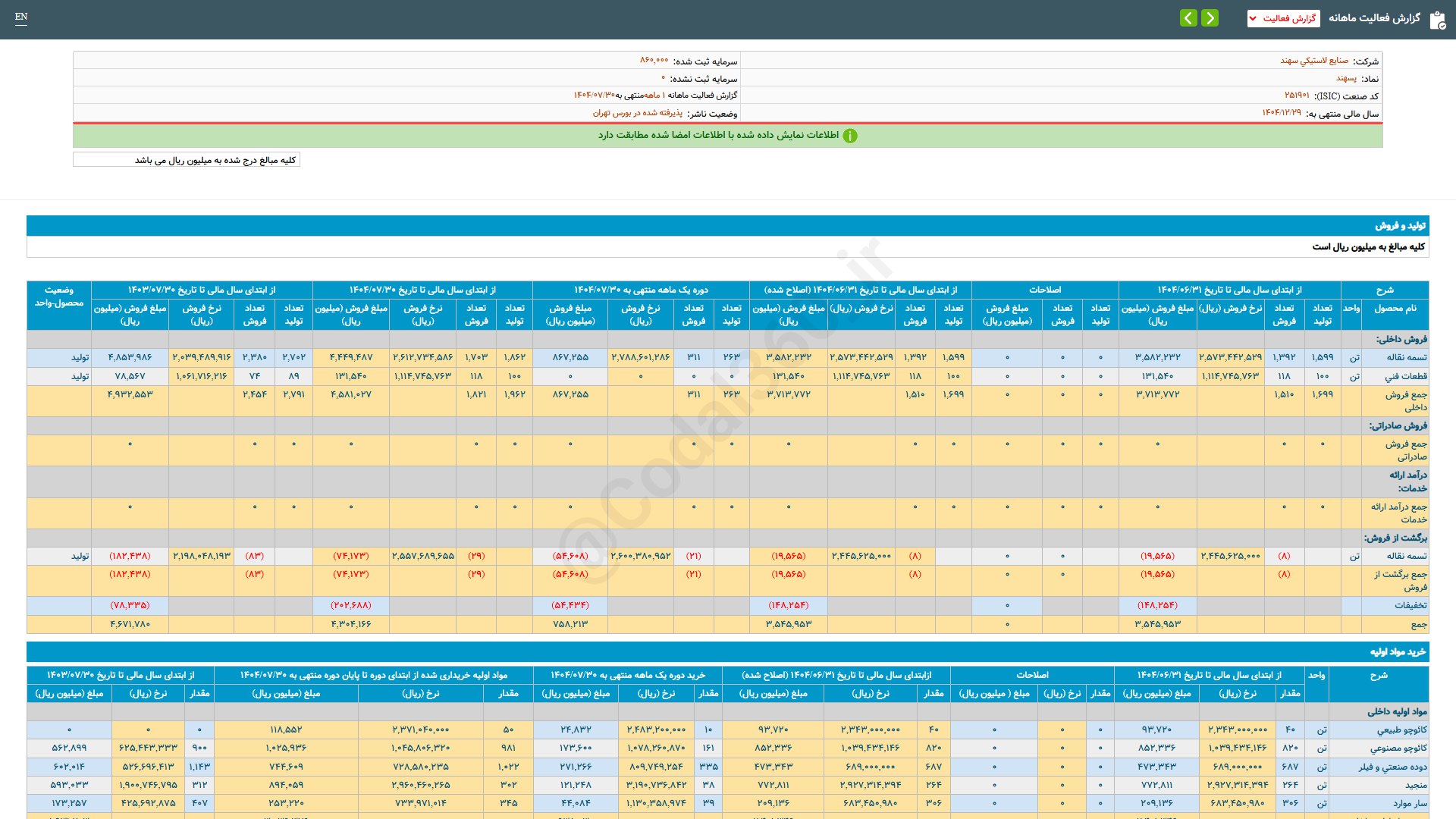
Task: Click the right green arrow button
Action: 1210,17
